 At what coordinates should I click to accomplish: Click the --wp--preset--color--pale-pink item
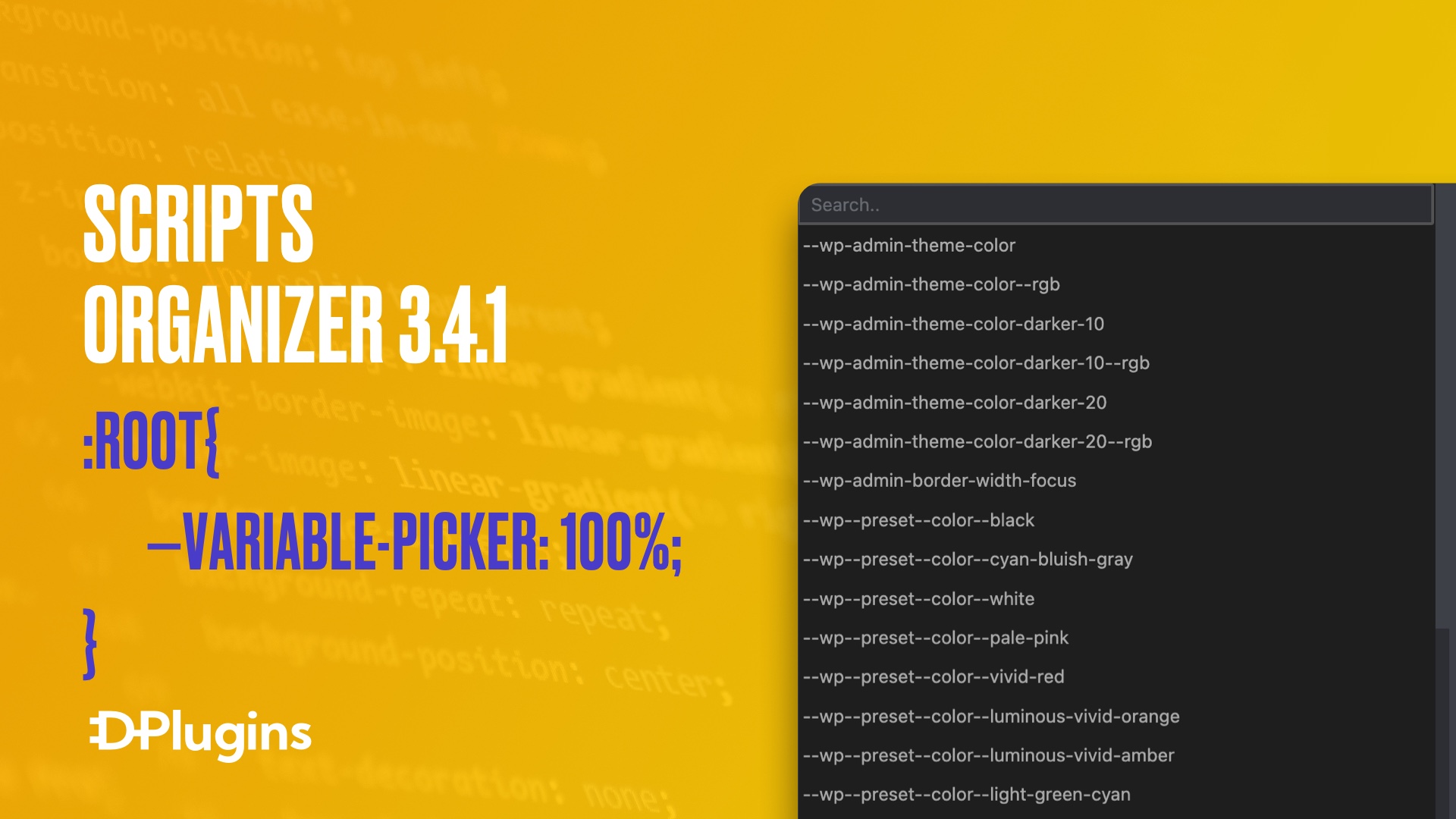(936, 637)
